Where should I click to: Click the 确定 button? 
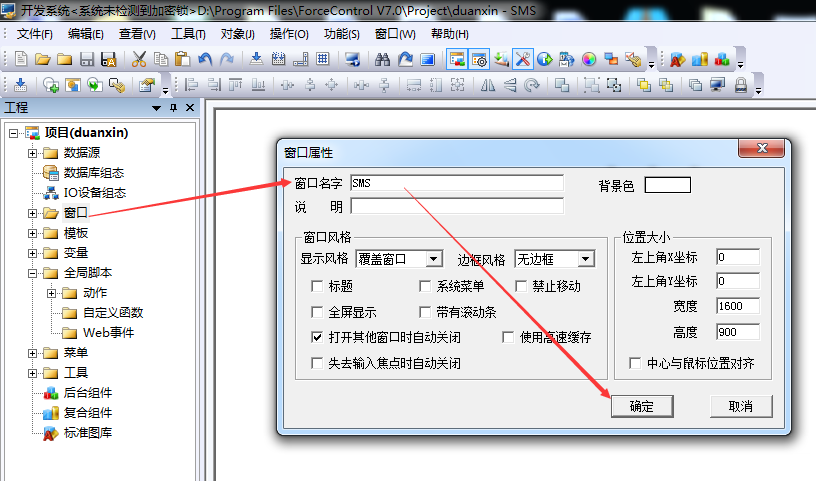point(642,406)
